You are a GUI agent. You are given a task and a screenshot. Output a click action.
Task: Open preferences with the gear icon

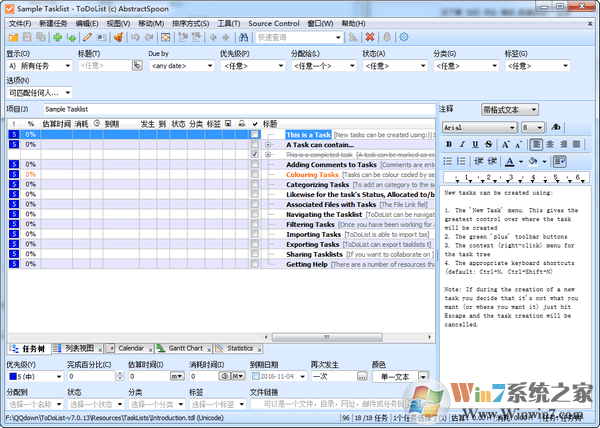click(404, 38)
